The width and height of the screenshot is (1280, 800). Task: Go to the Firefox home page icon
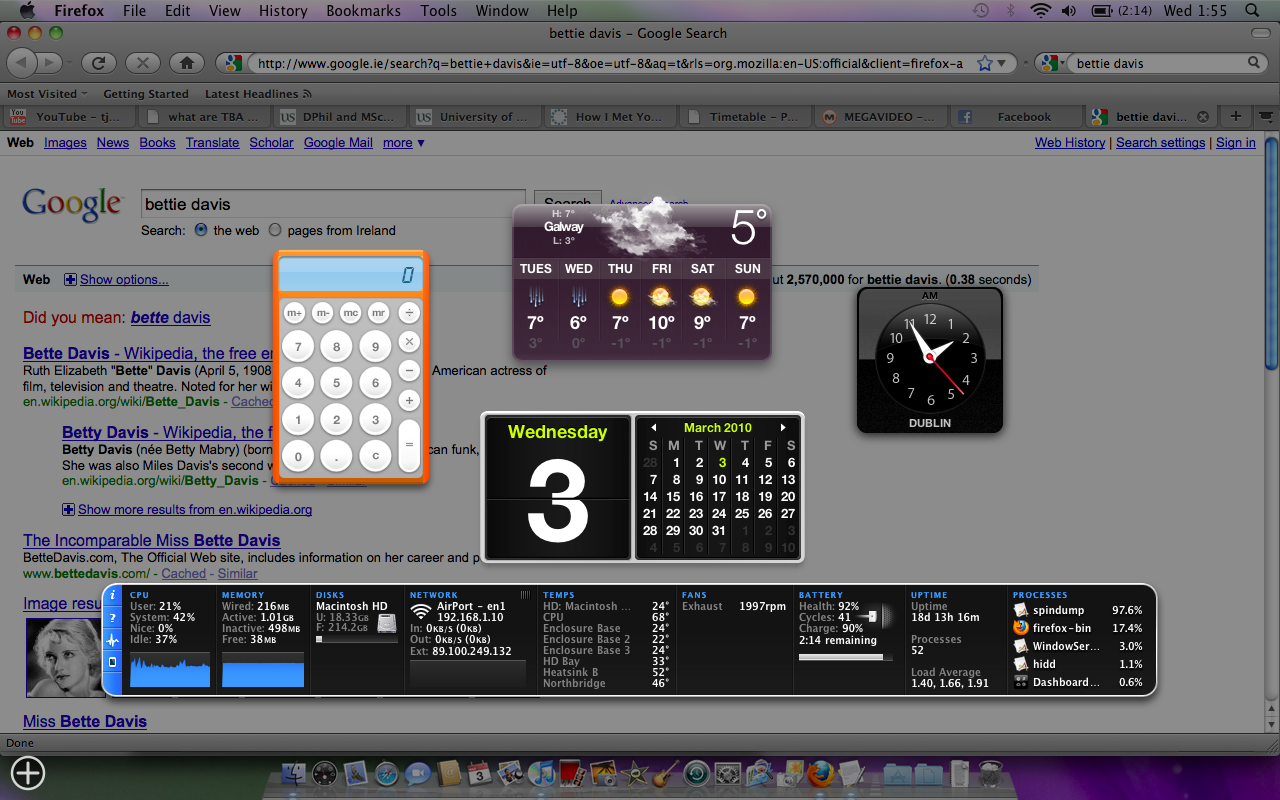[x=186, y=63]
